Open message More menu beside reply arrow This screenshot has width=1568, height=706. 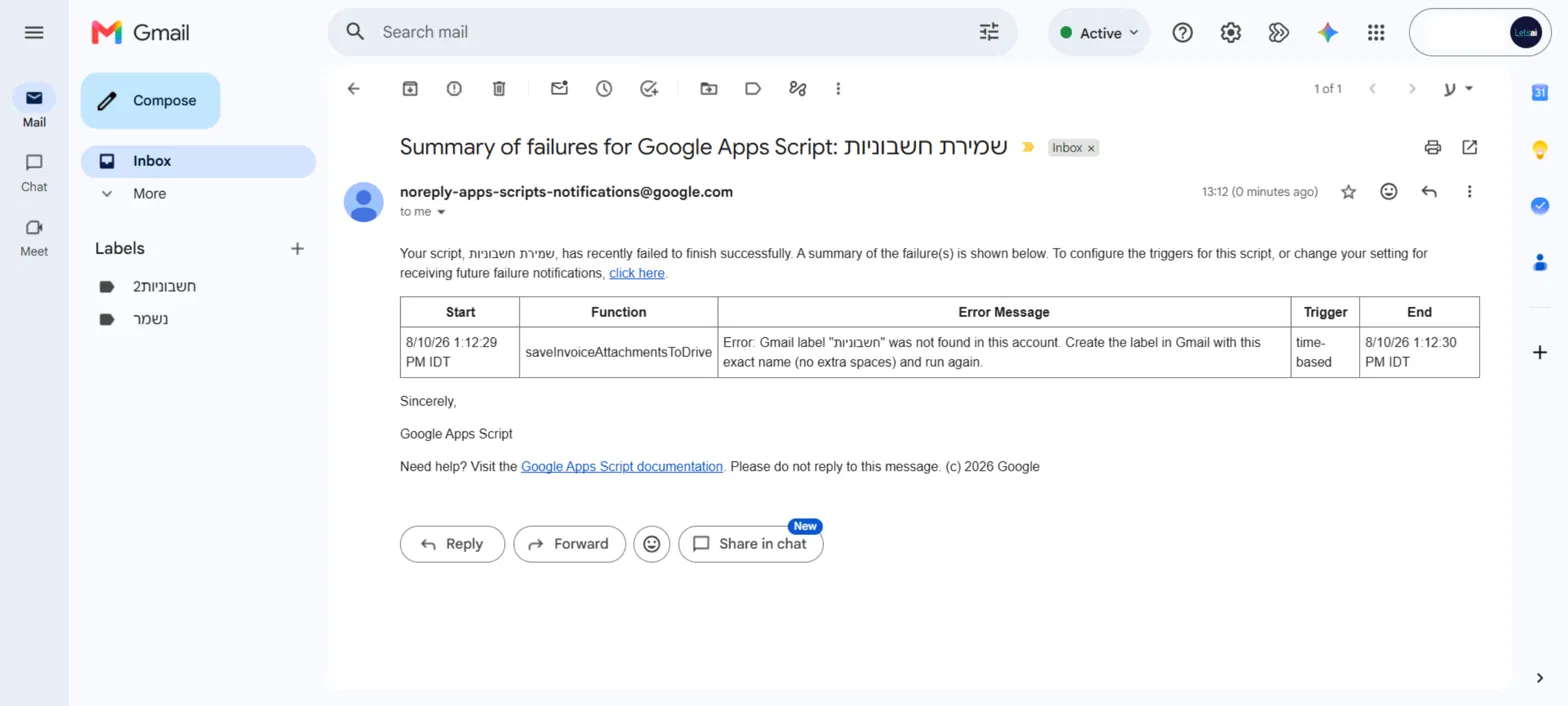[1469, 192]
